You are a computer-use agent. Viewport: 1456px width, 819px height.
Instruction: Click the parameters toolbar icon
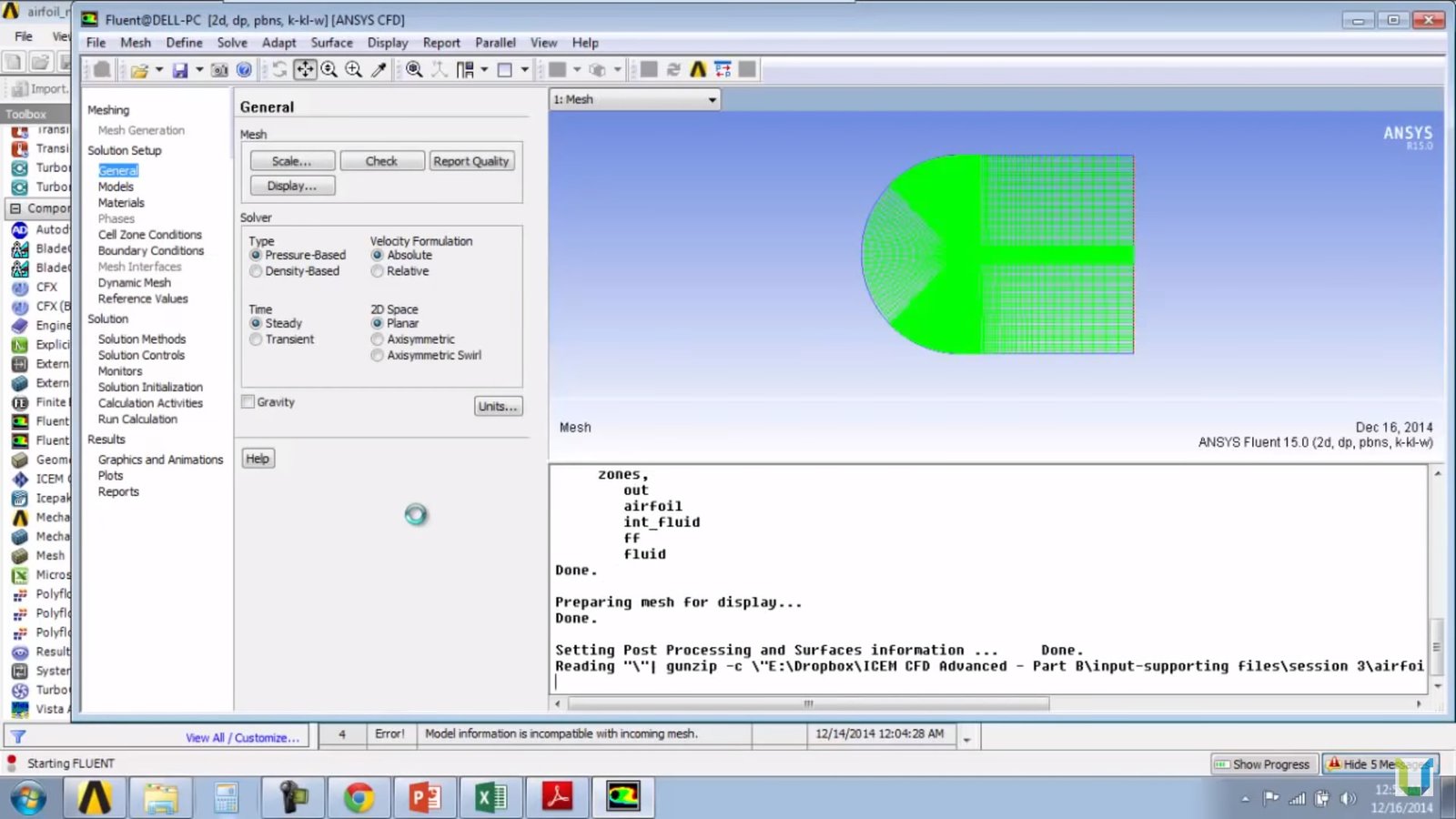tap(723, 70)
